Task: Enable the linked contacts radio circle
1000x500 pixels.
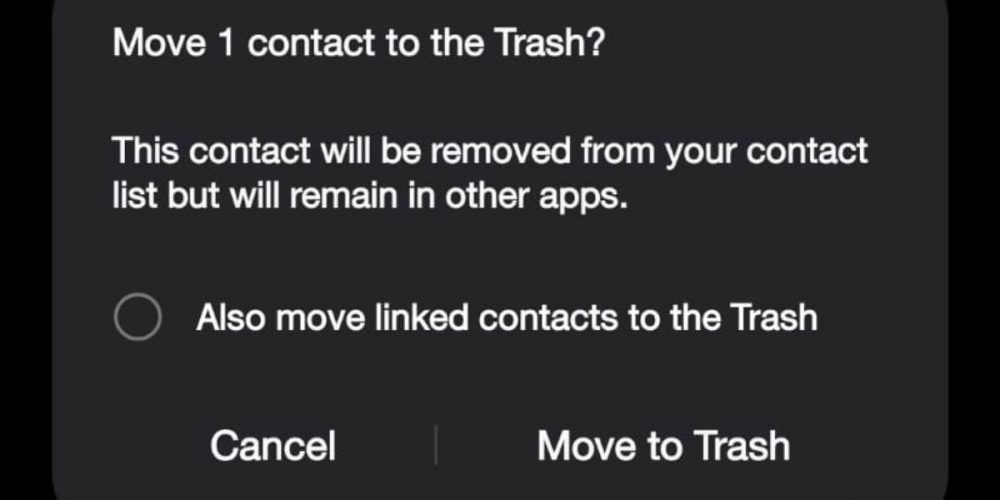Action: point(137,318)
